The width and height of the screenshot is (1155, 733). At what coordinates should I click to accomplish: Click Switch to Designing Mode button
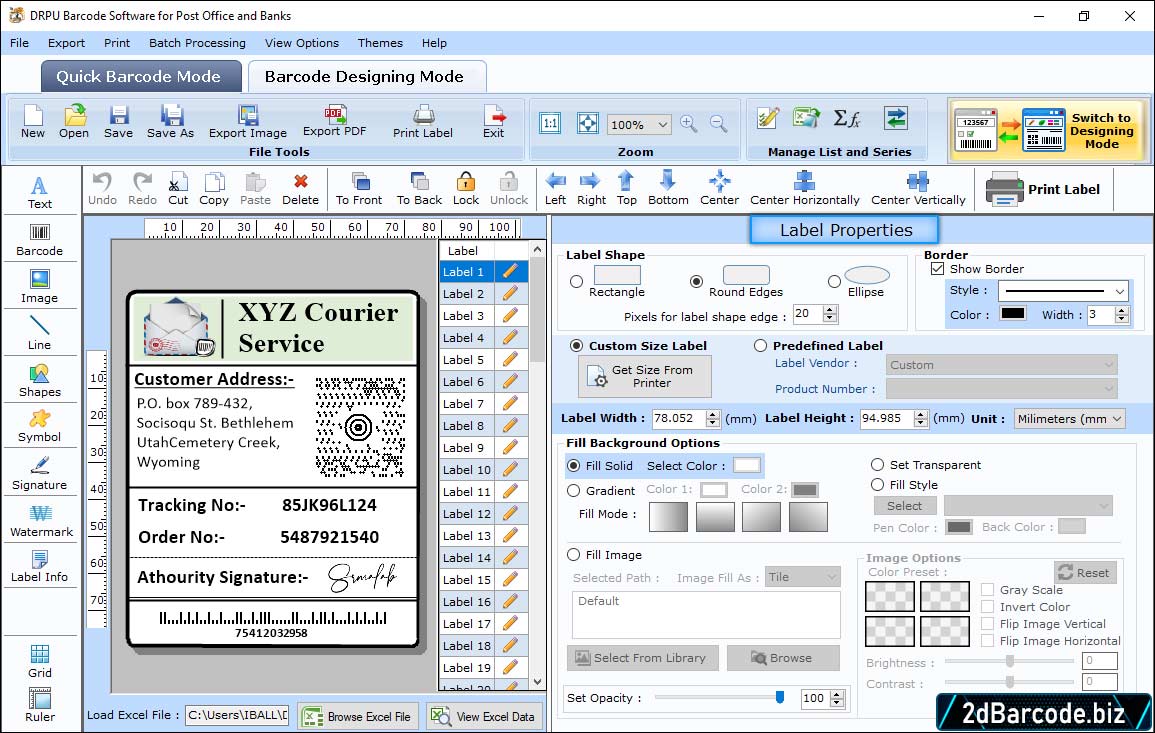[1047, 130]
